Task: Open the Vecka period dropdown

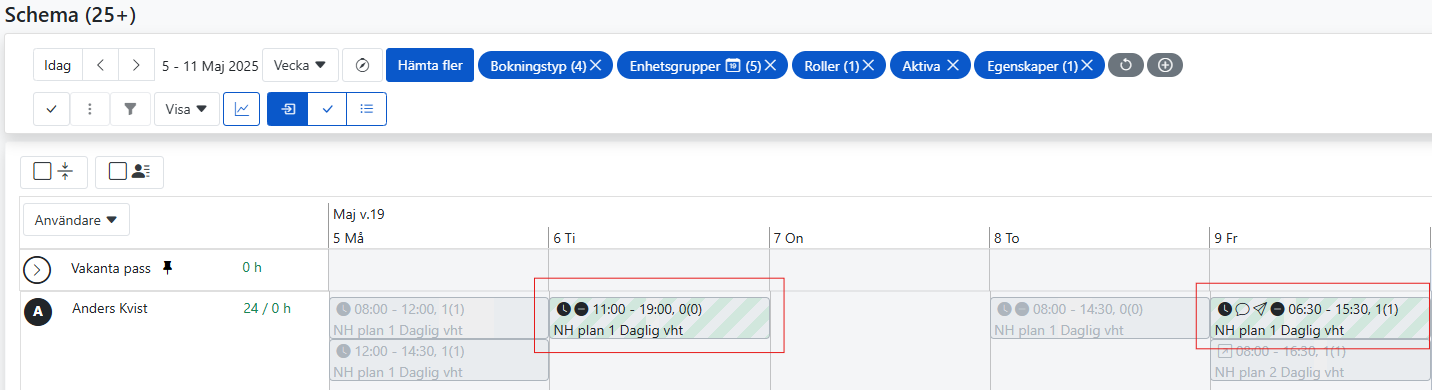Action: (300, 65)
